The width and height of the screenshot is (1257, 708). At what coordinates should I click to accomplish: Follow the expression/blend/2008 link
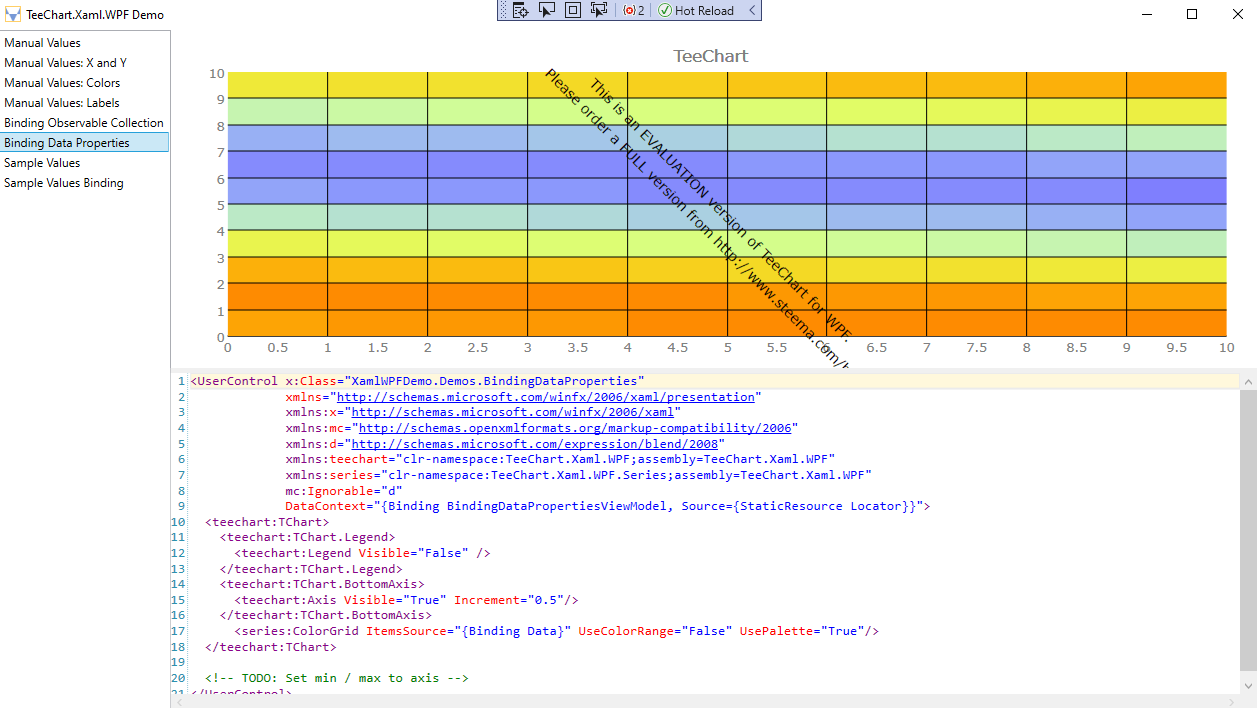tap(537, 444)
